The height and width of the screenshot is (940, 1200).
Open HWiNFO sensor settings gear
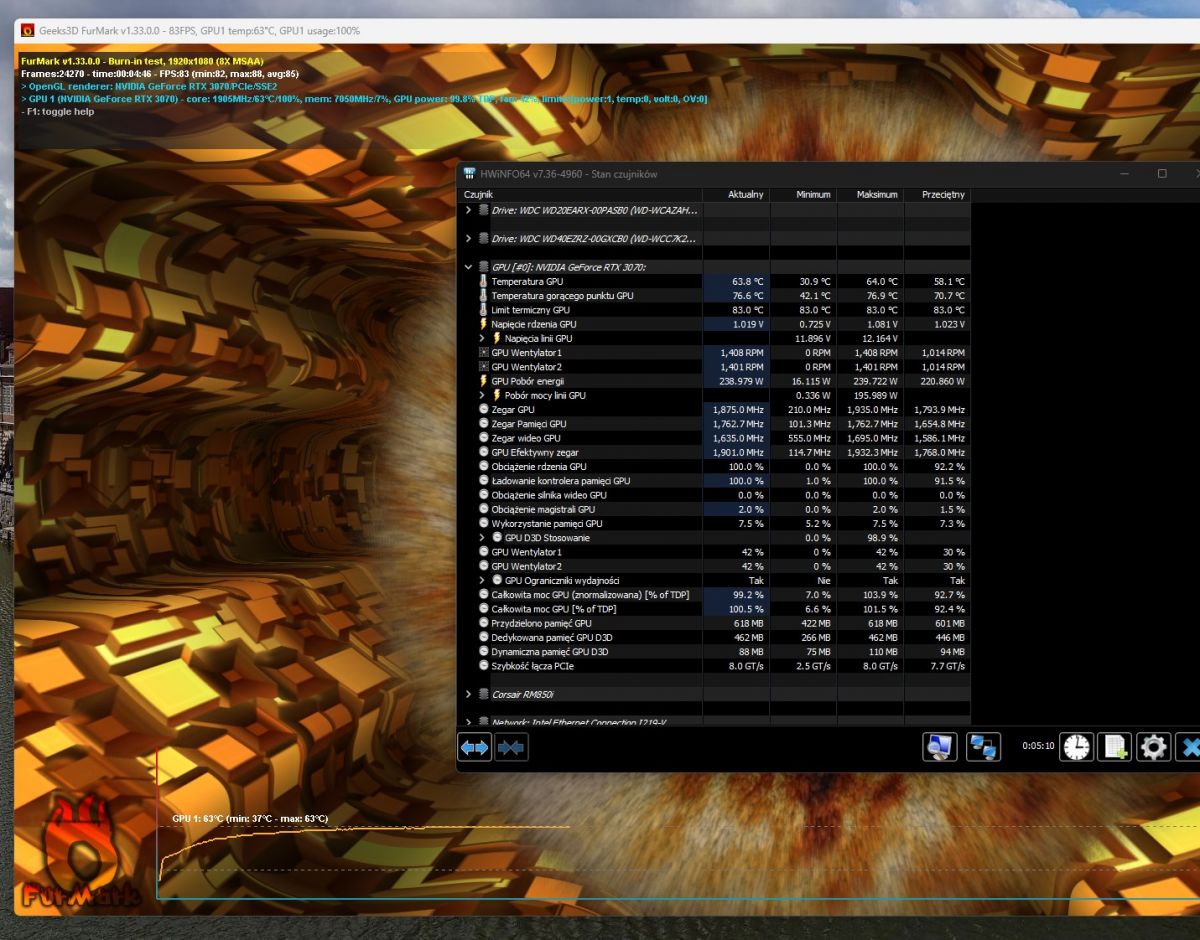pyautogui.click(x=1153, y=746)
